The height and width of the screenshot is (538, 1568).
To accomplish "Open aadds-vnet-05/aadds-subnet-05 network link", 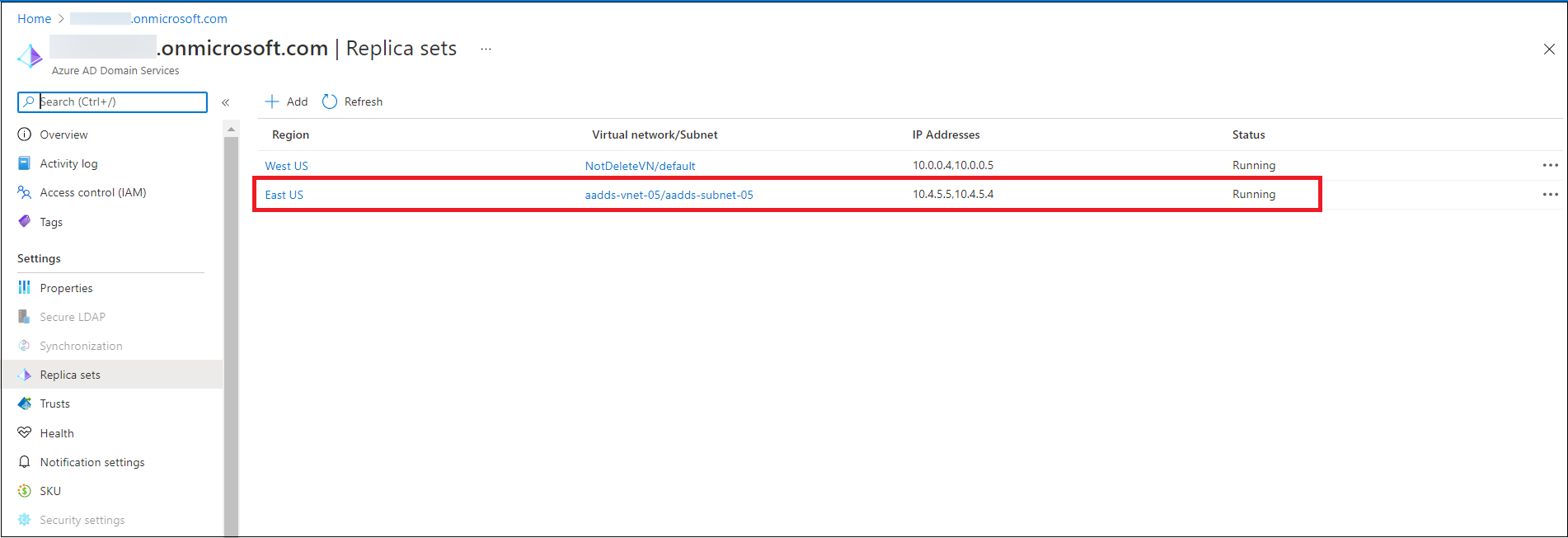I will pyautogui.click(x=669, y=195).
